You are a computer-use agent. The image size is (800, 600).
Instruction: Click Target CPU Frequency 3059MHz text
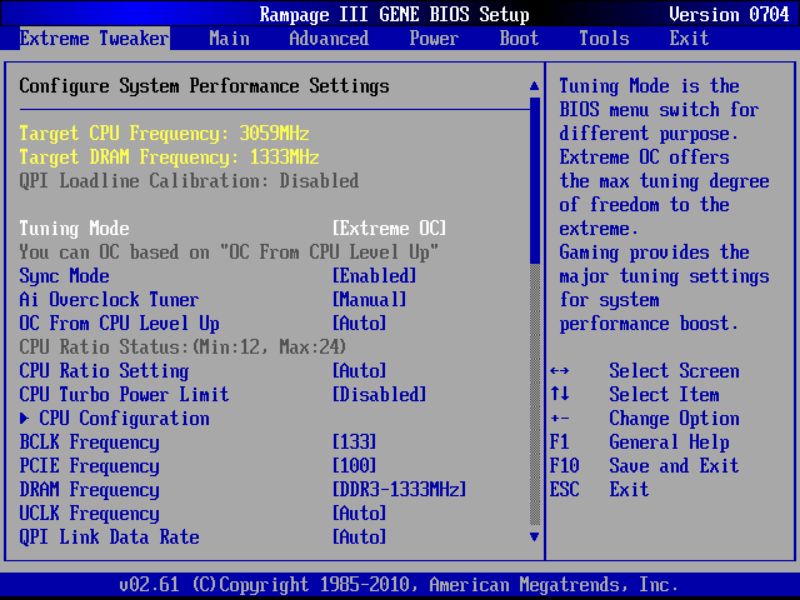coord(164,133)
